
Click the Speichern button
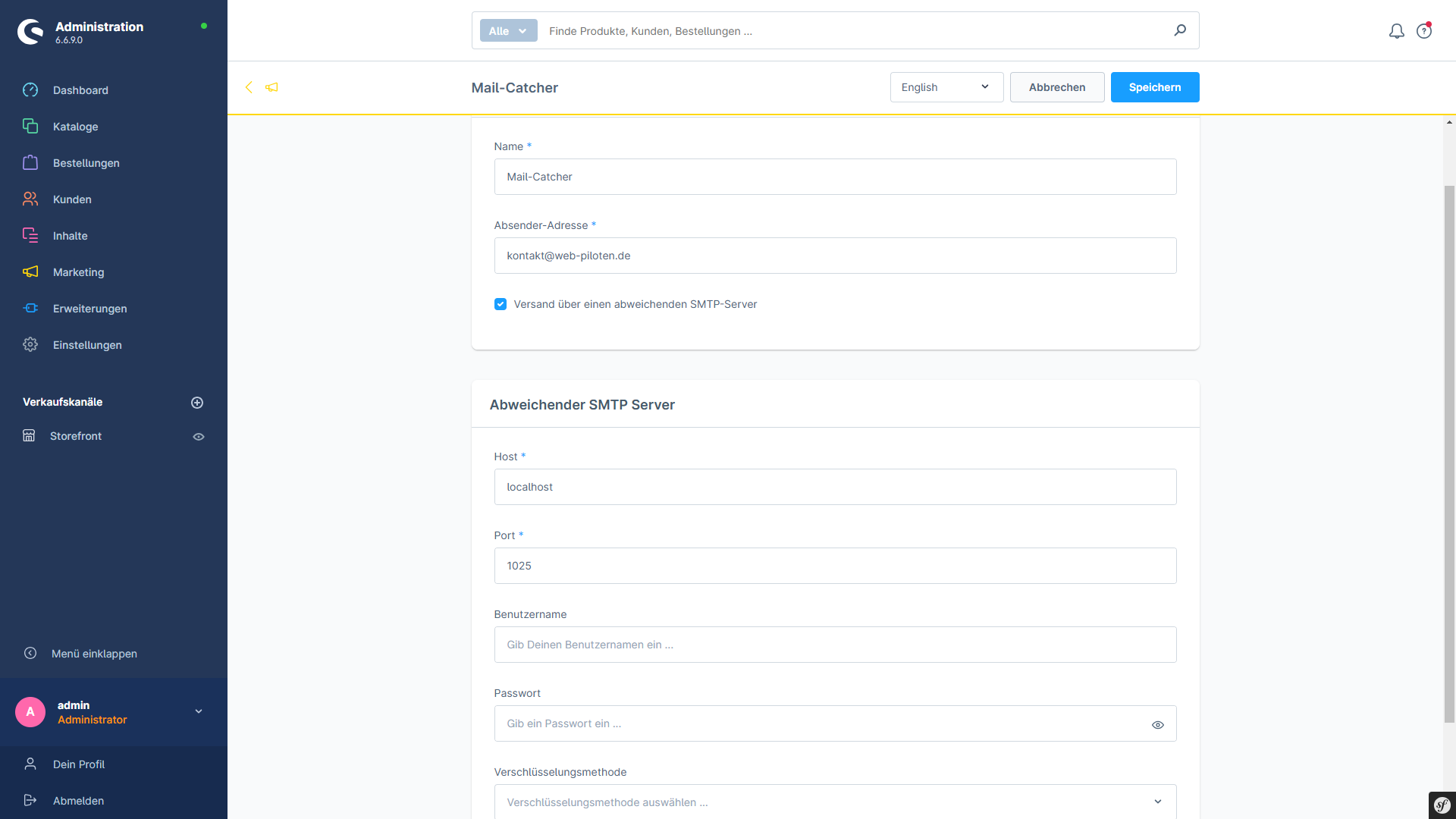pyautogui.click(x=1154, y=87)
